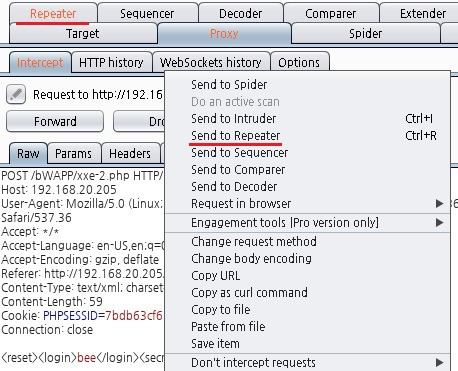The width and height of the screenshot is (458, 371).
Task: Select the Proxy tab
Action: (x=224, y=34)
